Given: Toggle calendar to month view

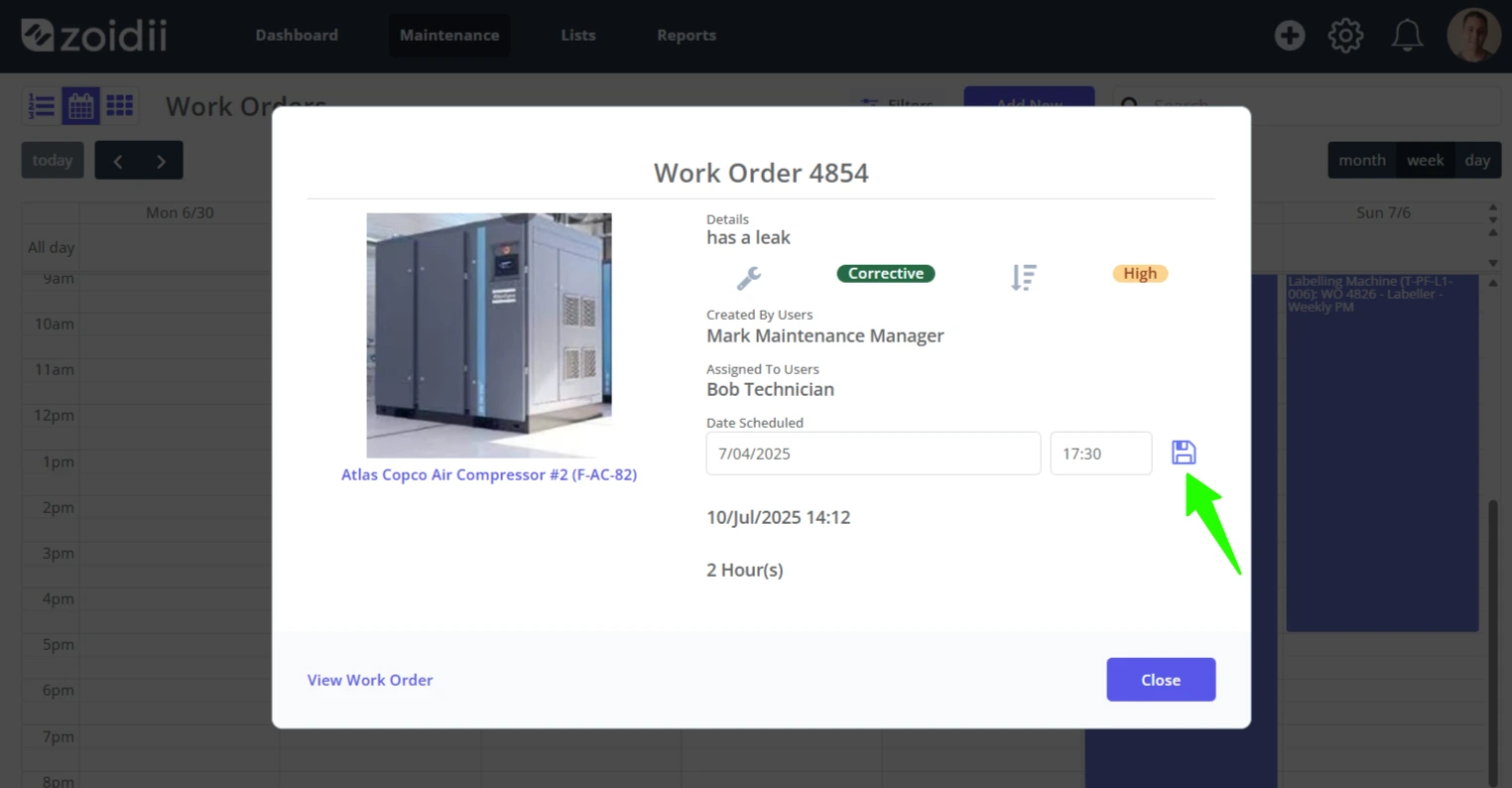Looking at the screenshot, I should pyautogui.click(x=1362, y=160).
